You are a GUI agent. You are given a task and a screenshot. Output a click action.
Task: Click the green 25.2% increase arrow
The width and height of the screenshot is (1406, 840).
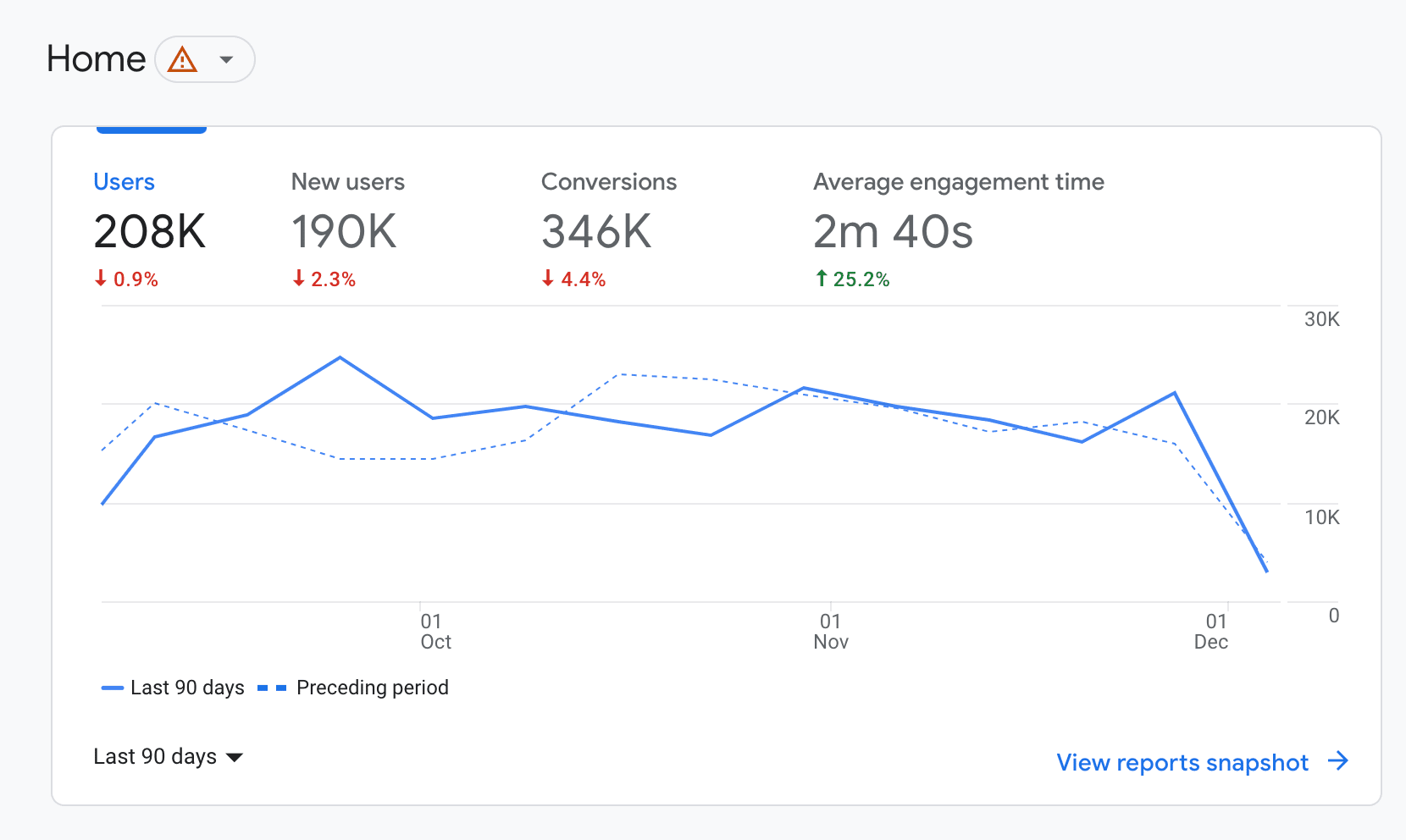(x=821, y=278)
